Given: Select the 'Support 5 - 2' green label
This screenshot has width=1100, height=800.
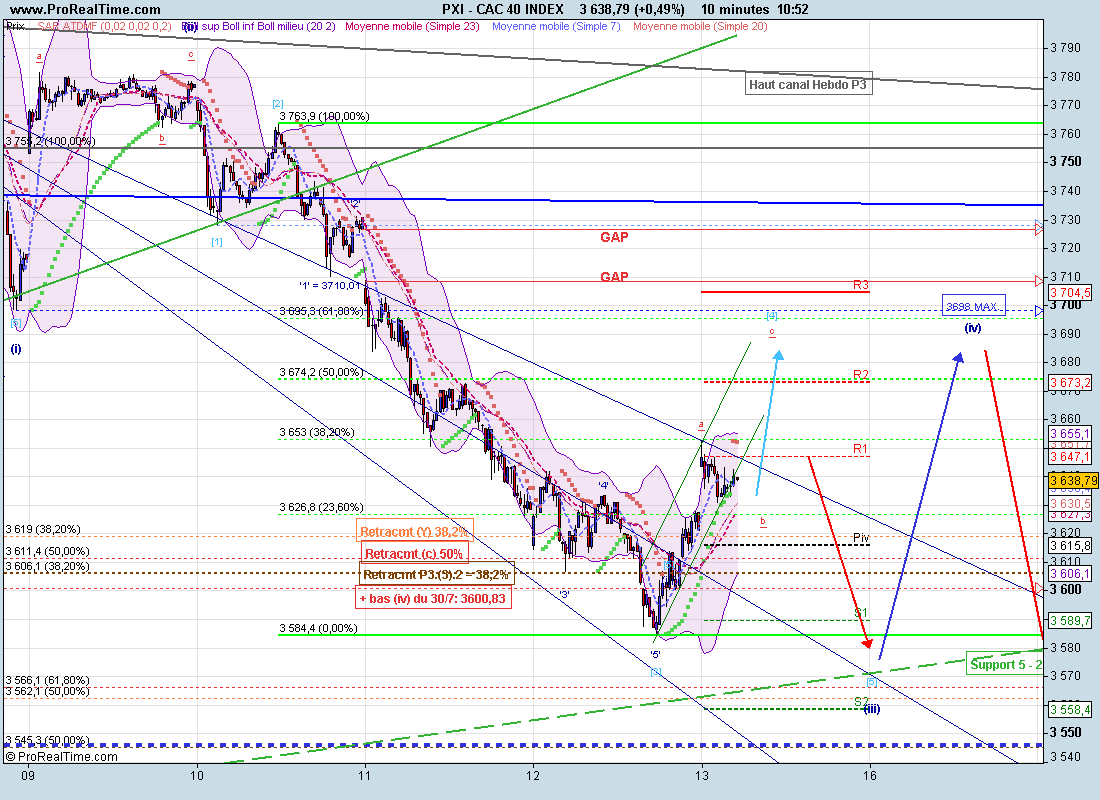Looking at the screenshot, I should pyautogui.click(x=1007, y=664).
